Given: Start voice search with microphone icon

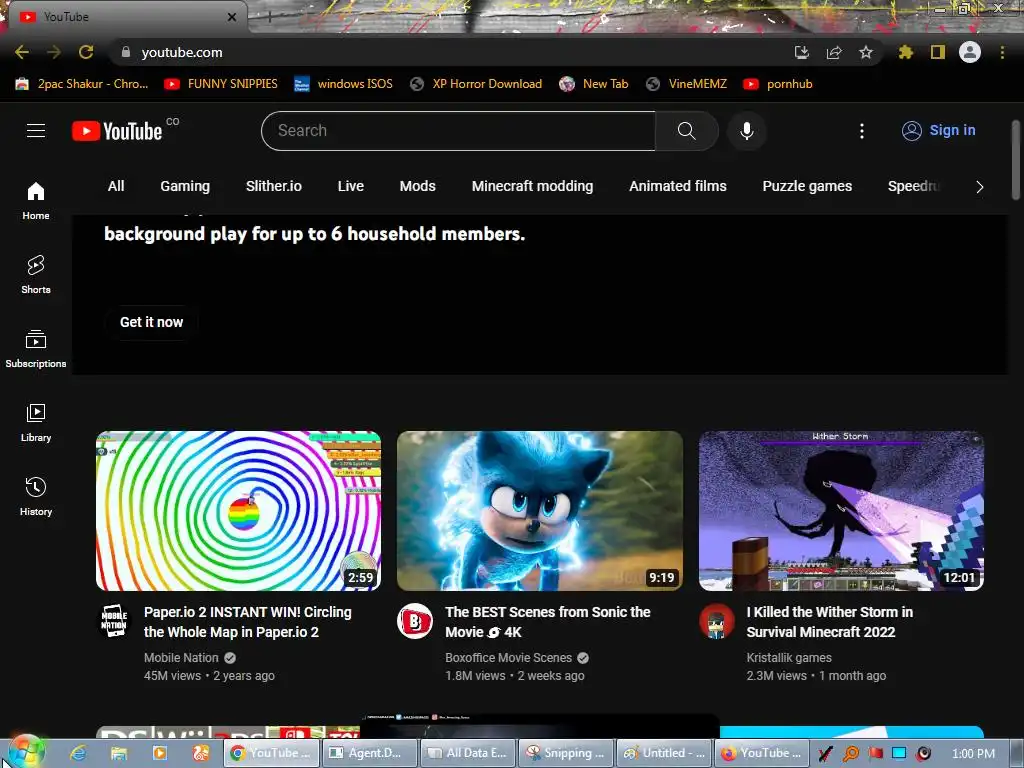Looking at the screenshot, I should click(x=746, y=131).
